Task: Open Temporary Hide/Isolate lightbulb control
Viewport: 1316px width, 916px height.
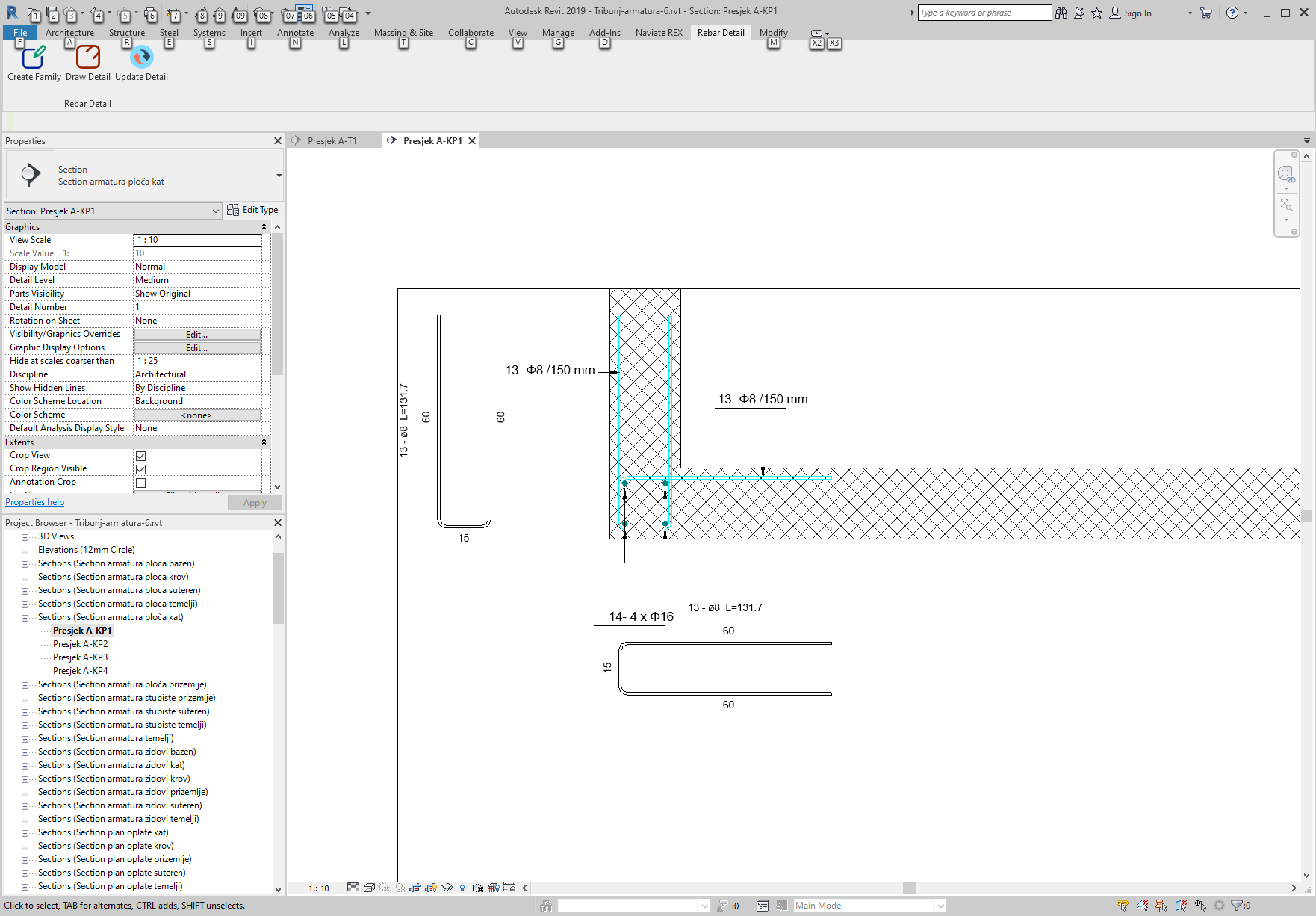Action: click(462, 888)
